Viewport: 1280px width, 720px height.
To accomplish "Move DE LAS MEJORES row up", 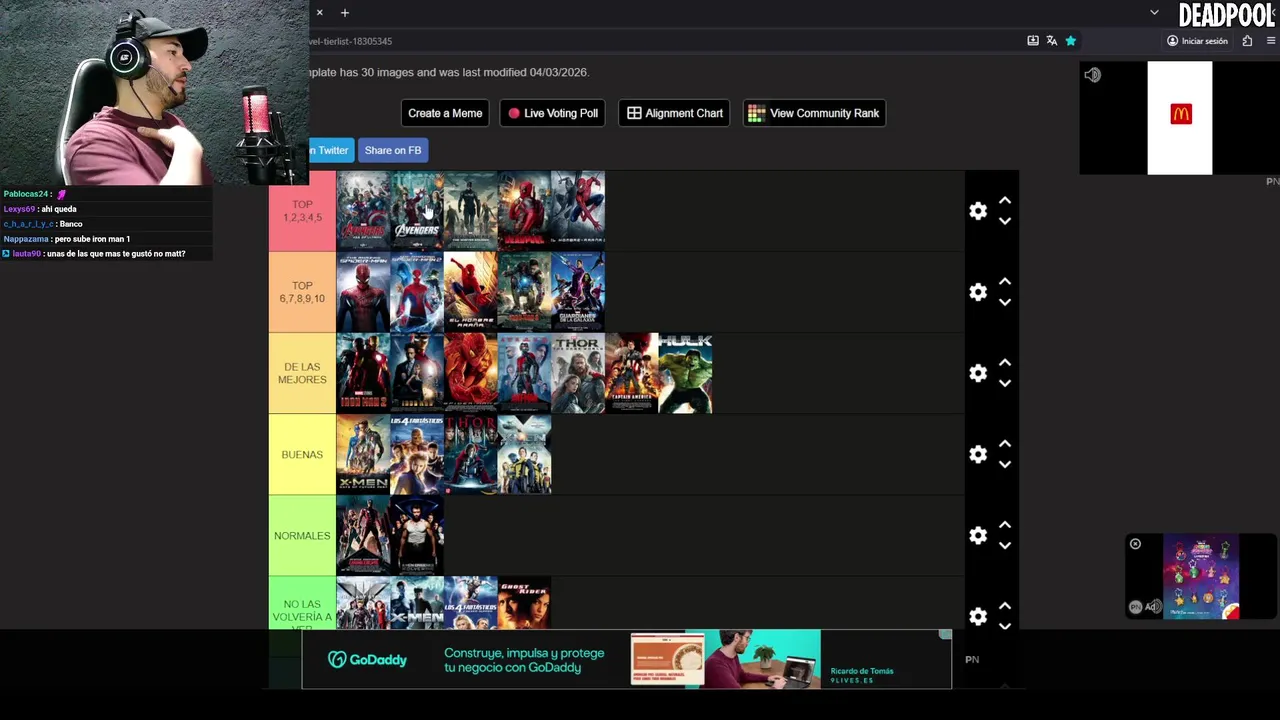I will tap(1005, 363).
